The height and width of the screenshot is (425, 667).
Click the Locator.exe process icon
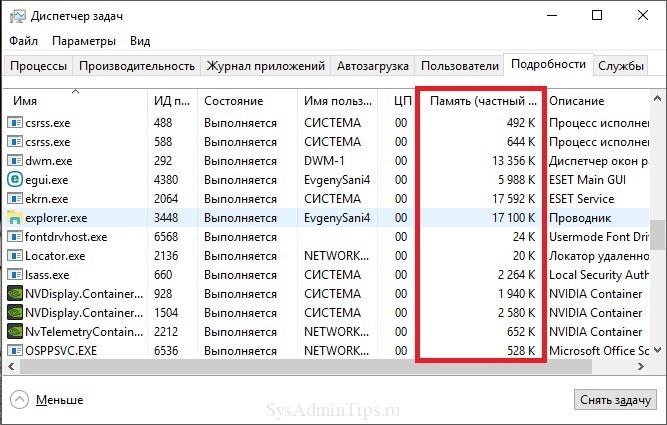click(x=15, y=256)
